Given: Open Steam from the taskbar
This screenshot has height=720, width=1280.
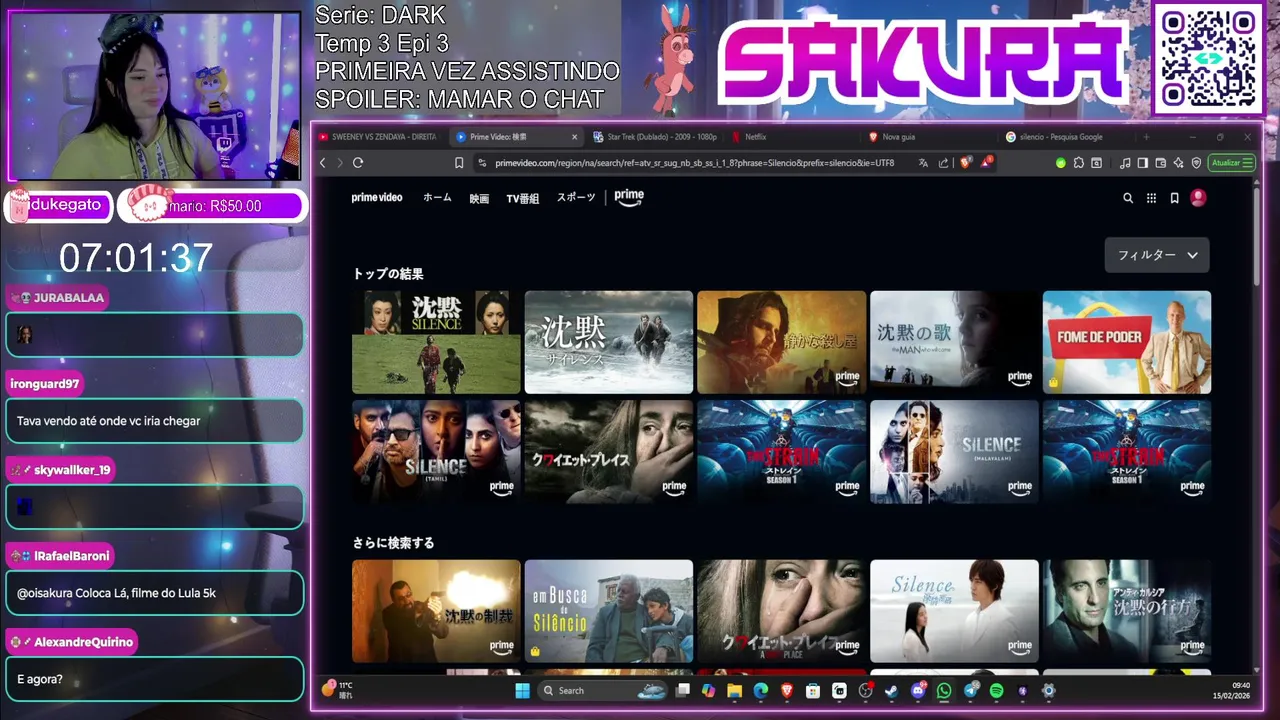Looking at the screenshot, I should coord(891,691).
